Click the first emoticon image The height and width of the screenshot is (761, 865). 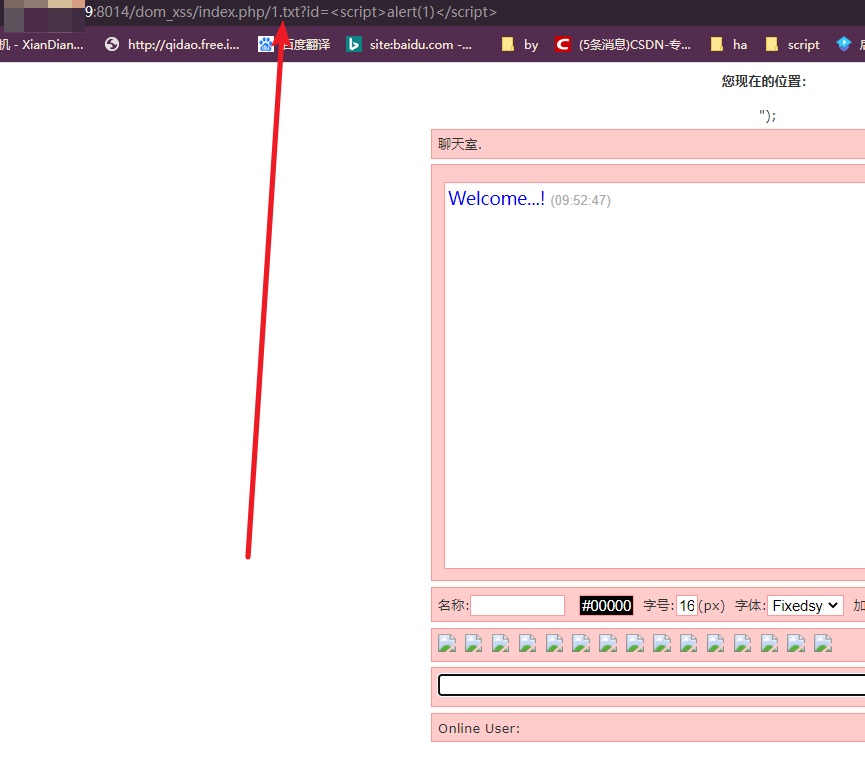447,643
